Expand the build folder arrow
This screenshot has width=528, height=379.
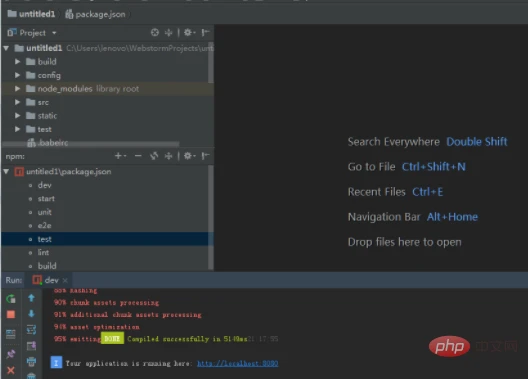coord(18,62)
